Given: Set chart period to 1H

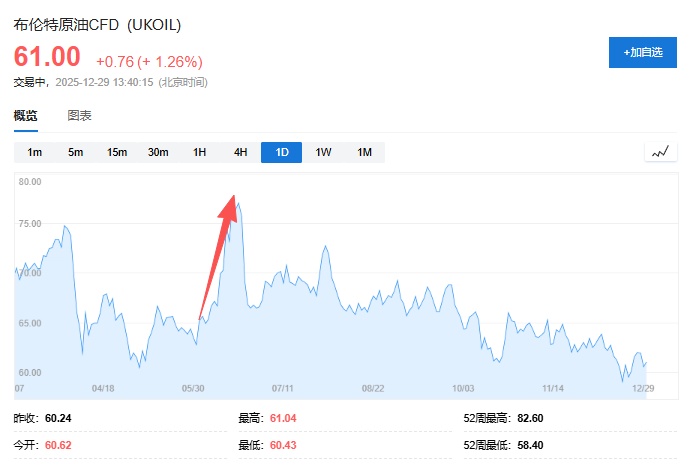Looking at the screenshot, I should pyautogui.click(x=199, y=152).
